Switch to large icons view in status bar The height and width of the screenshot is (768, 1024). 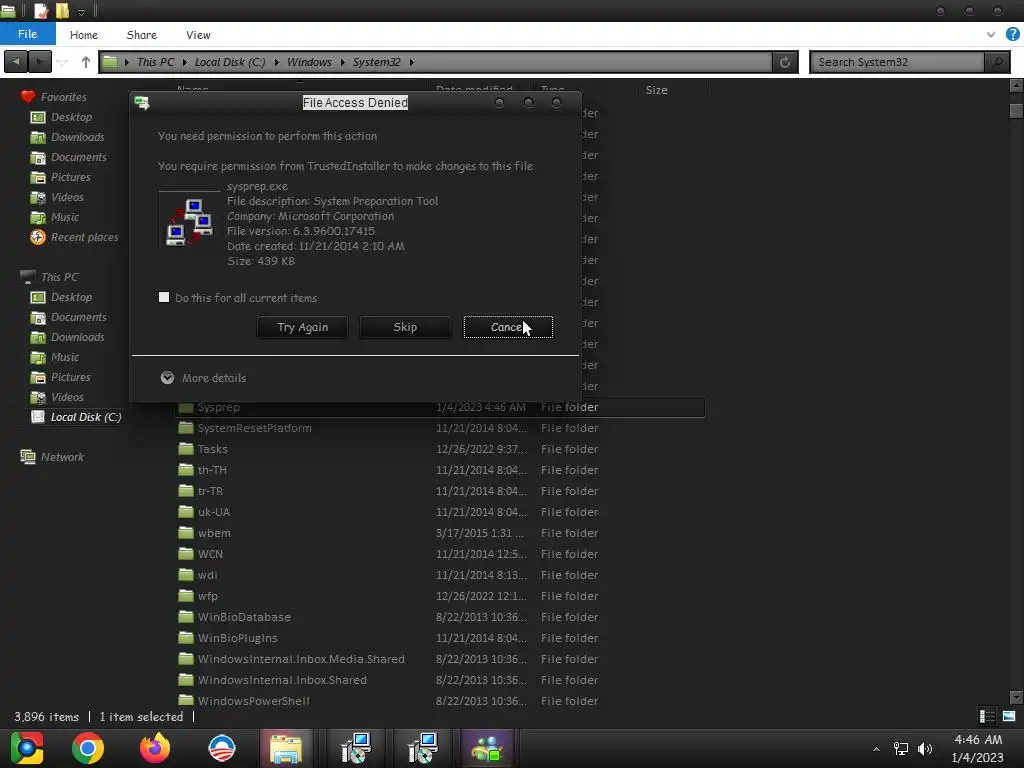point(1009,716)
